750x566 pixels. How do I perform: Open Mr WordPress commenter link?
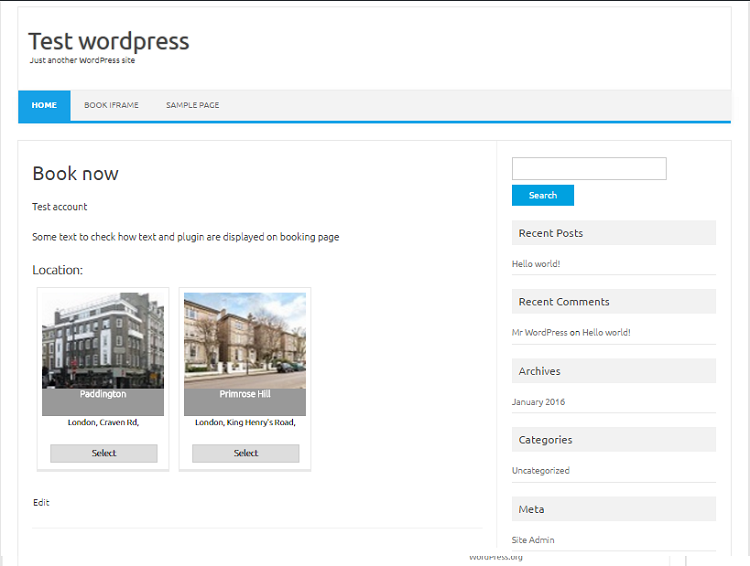(x=539, y=333)
